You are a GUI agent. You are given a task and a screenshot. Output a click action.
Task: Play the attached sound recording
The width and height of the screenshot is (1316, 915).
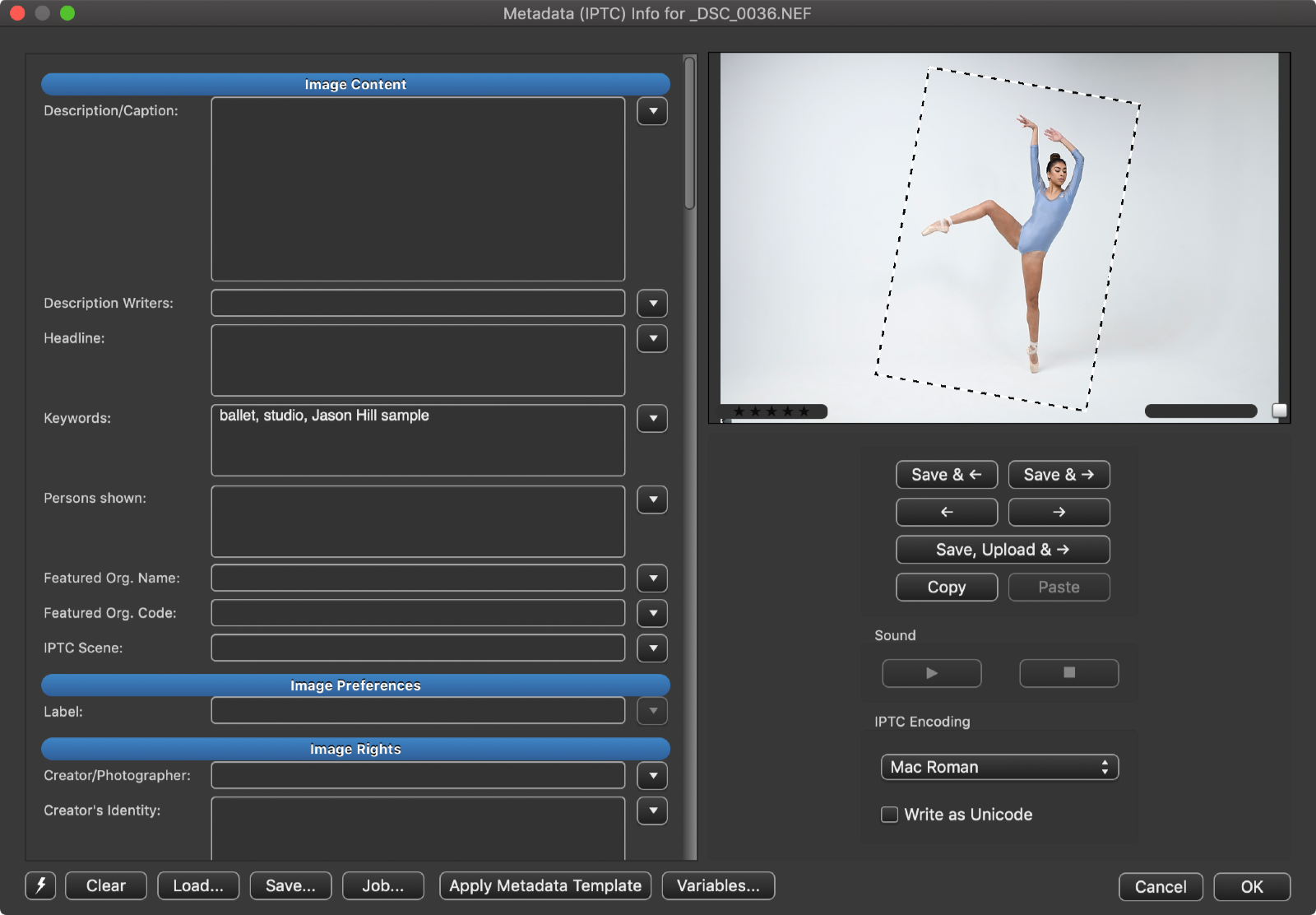(932, 673)
